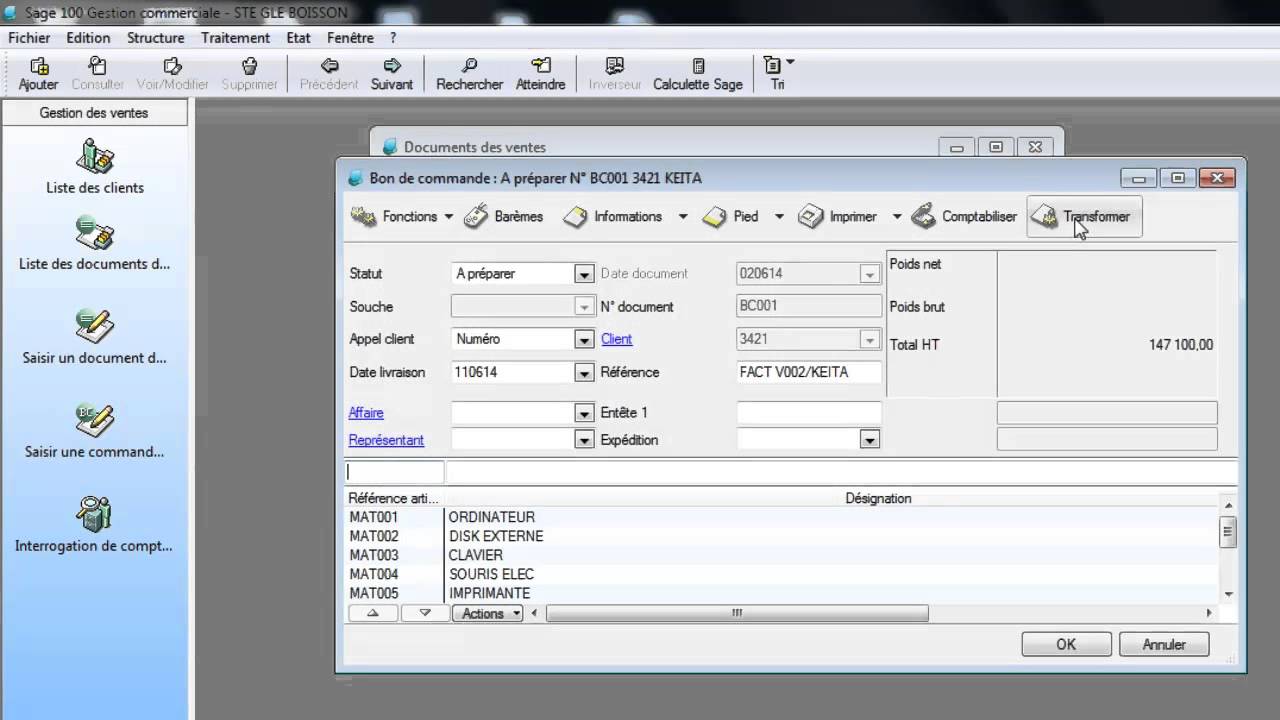The width and height of the screenshot is (1280, 720).
Task: Open the Actions dropdown button
Action: pyautogui.click(x=488, y=613)
